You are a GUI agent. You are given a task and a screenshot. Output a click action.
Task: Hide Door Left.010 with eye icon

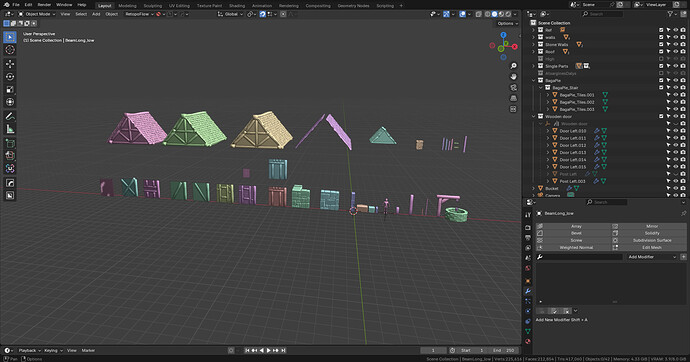pyautogui.click(x=675, y=131)
